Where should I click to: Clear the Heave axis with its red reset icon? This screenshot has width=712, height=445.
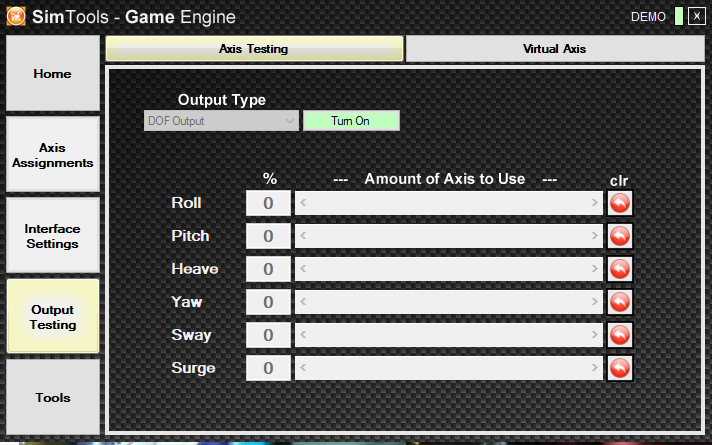coord(620,269)
